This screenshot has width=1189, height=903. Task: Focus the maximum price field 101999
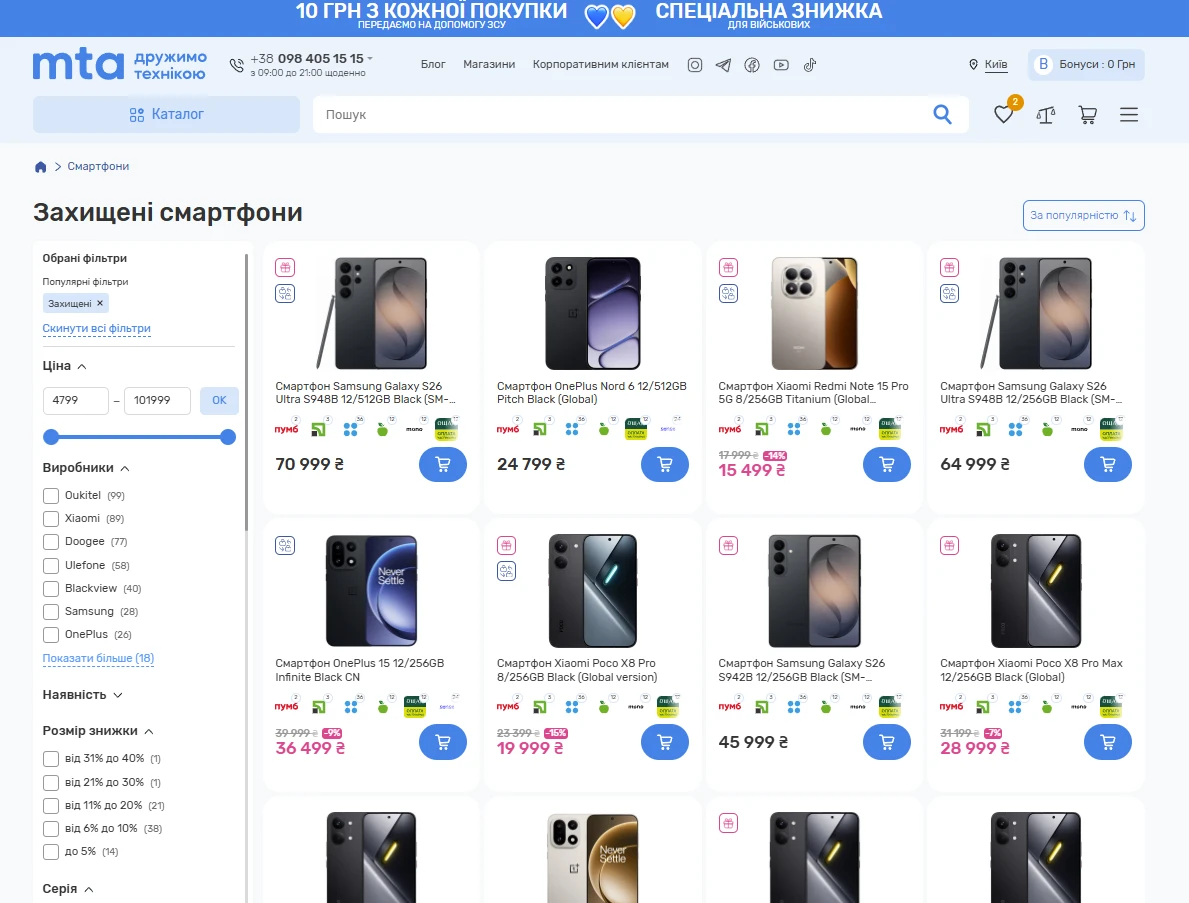[157, 400]
